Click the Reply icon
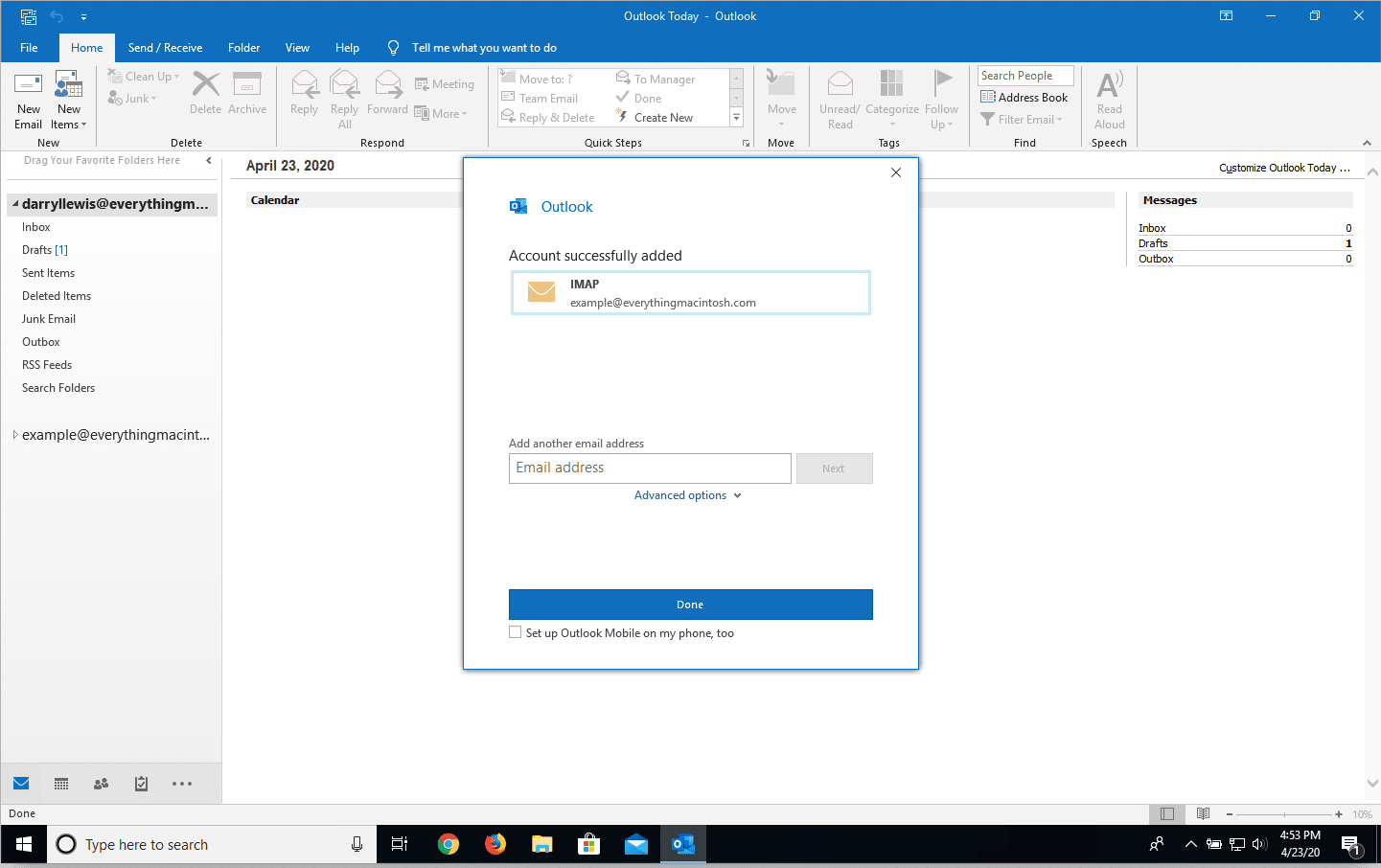 [305, 84]
